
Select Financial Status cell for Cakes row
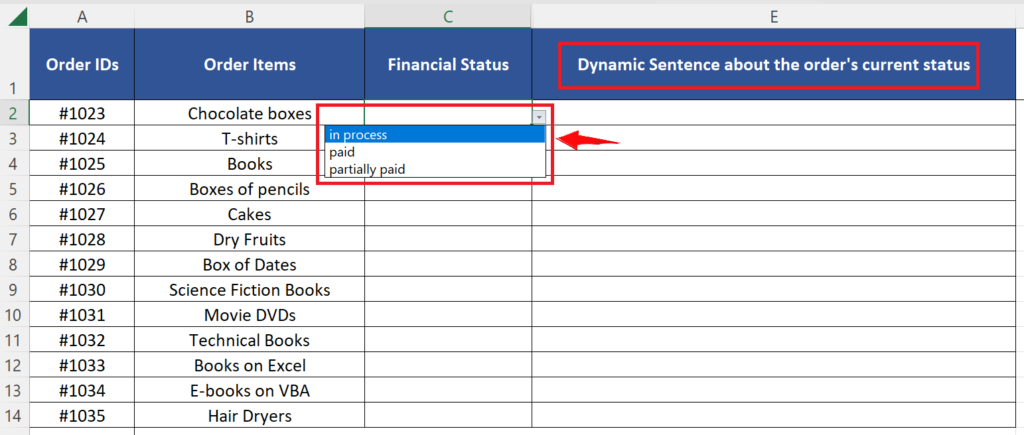448,214
